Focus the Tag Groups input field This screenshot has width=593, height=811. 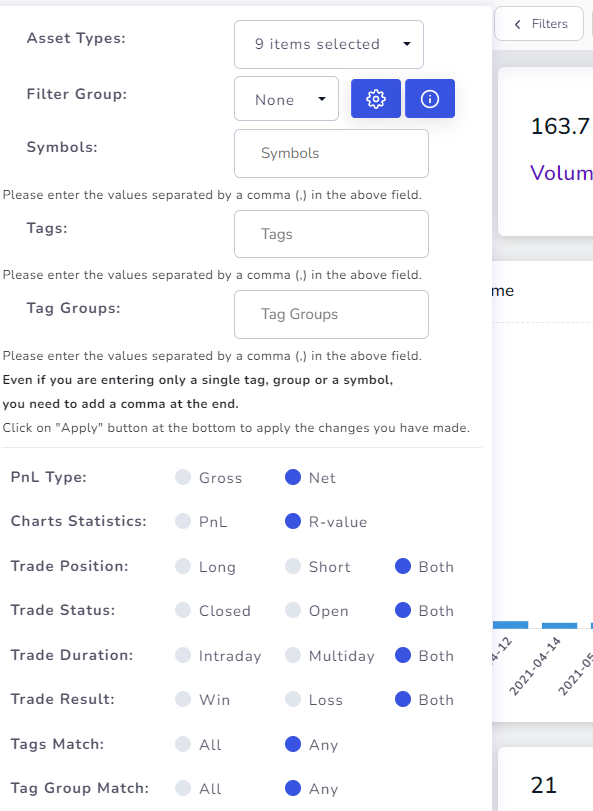click(331, 314)
